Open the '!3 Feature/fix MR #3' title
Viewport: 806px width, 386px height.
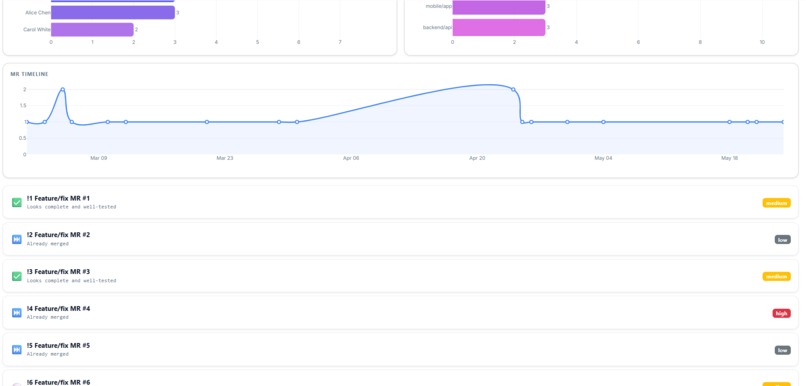pyautogui.click(x=58, y=272)
